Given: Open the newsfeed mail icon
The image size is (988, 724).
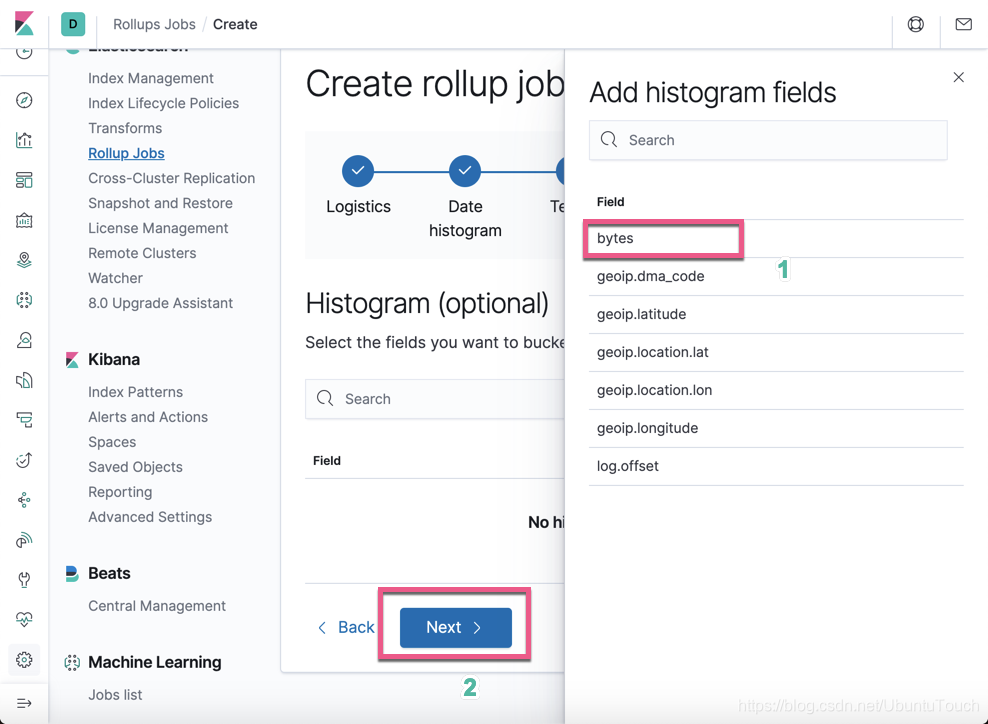Looking at the screenshot, I should (963, 24).
